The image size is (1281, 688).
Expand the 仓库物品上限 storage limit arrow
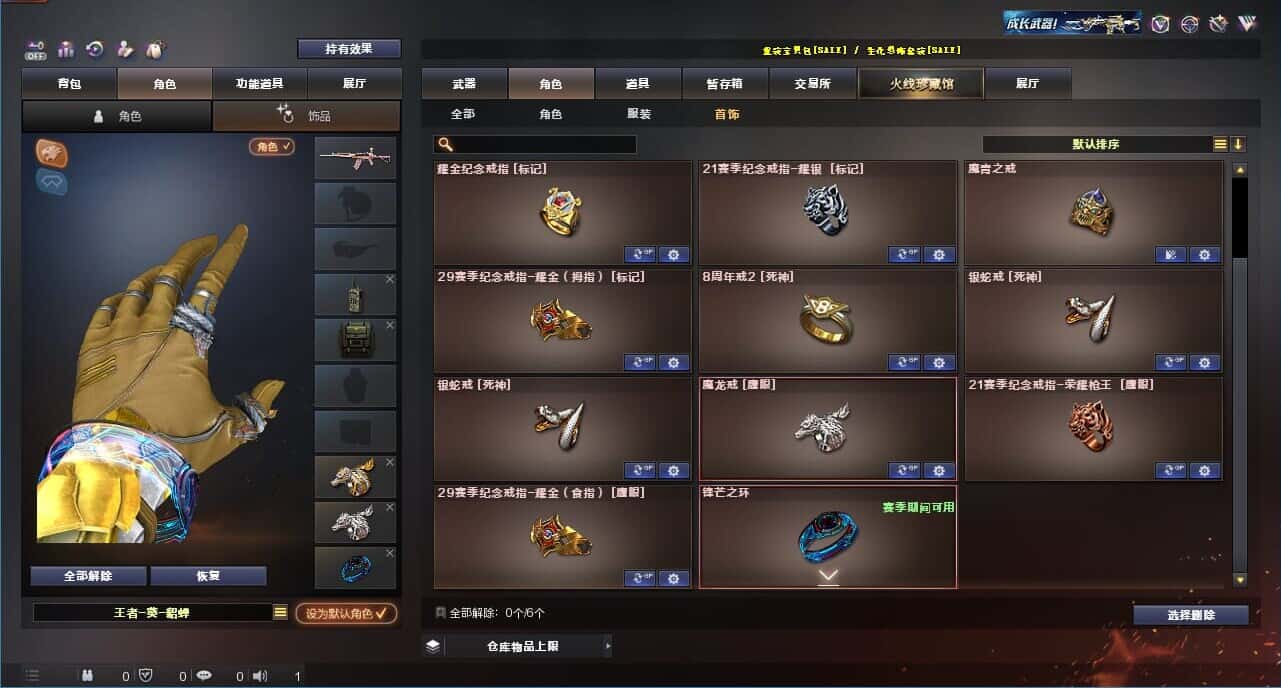pyautogui.click(x=607, y=646)
